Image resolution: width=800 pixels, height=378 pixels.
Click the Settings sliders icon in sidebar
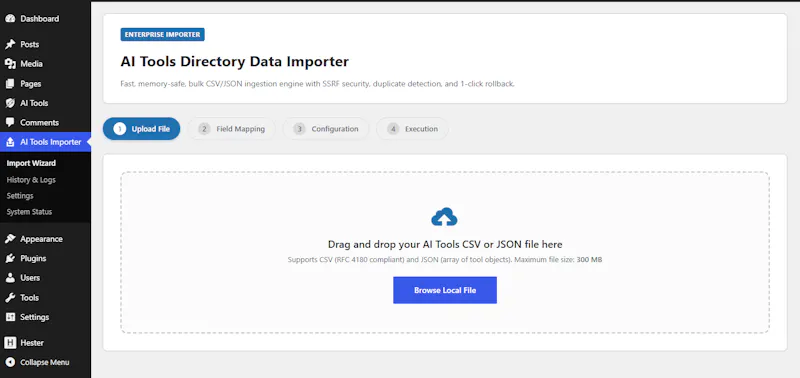(x=10, y=317)
